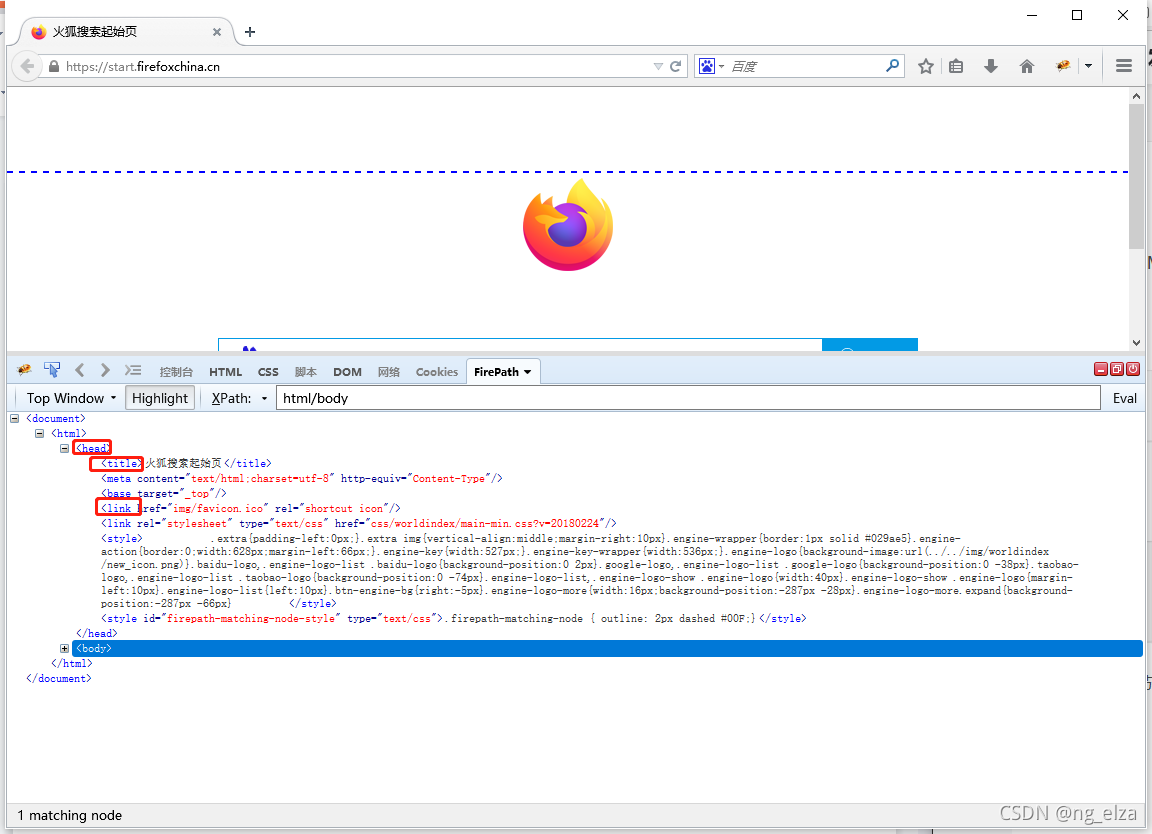The height and width of the screenshot is (834, 1152).
Task: Select the favicon link element row
Action: click(251, 508)
